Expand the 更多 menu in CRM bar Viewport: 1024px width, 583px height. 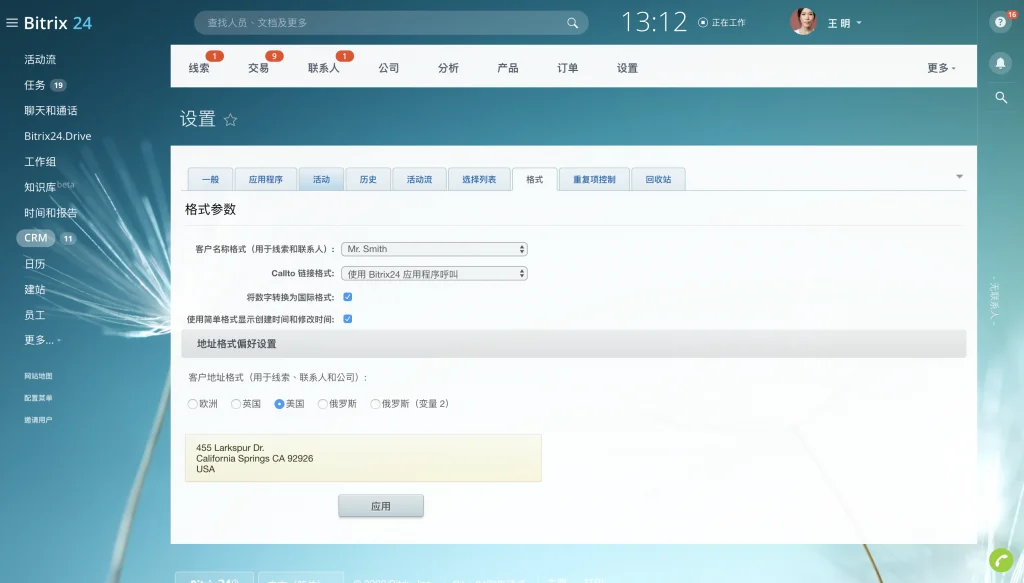(941, 68)
